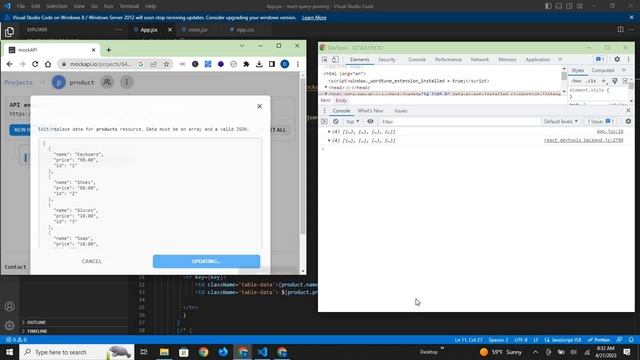
Task: Go back in the mockAPI browser window
Action: click(x=9, y=64)
